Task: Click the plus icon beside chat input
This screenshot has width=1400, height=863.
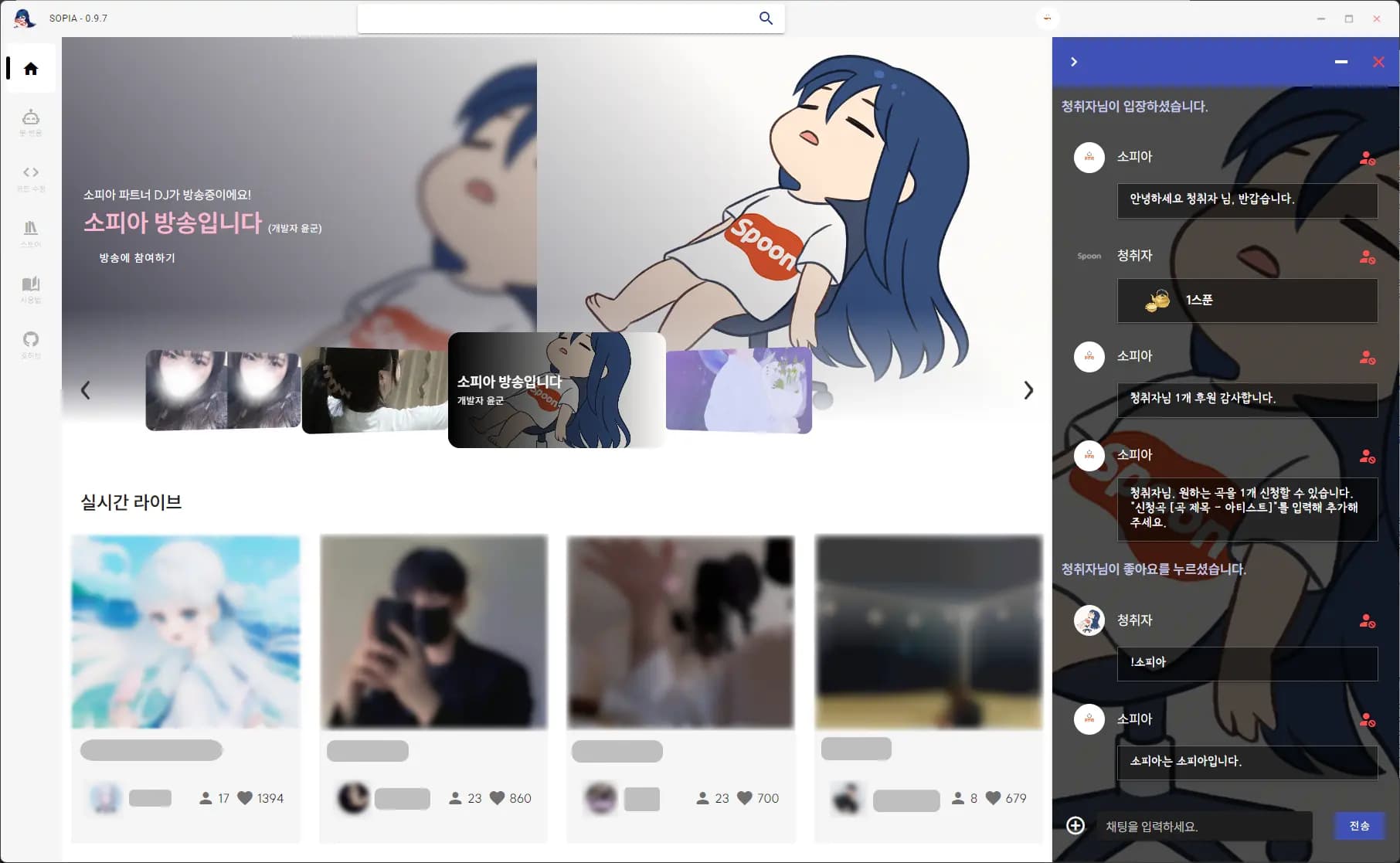Action: point(1075,826)
